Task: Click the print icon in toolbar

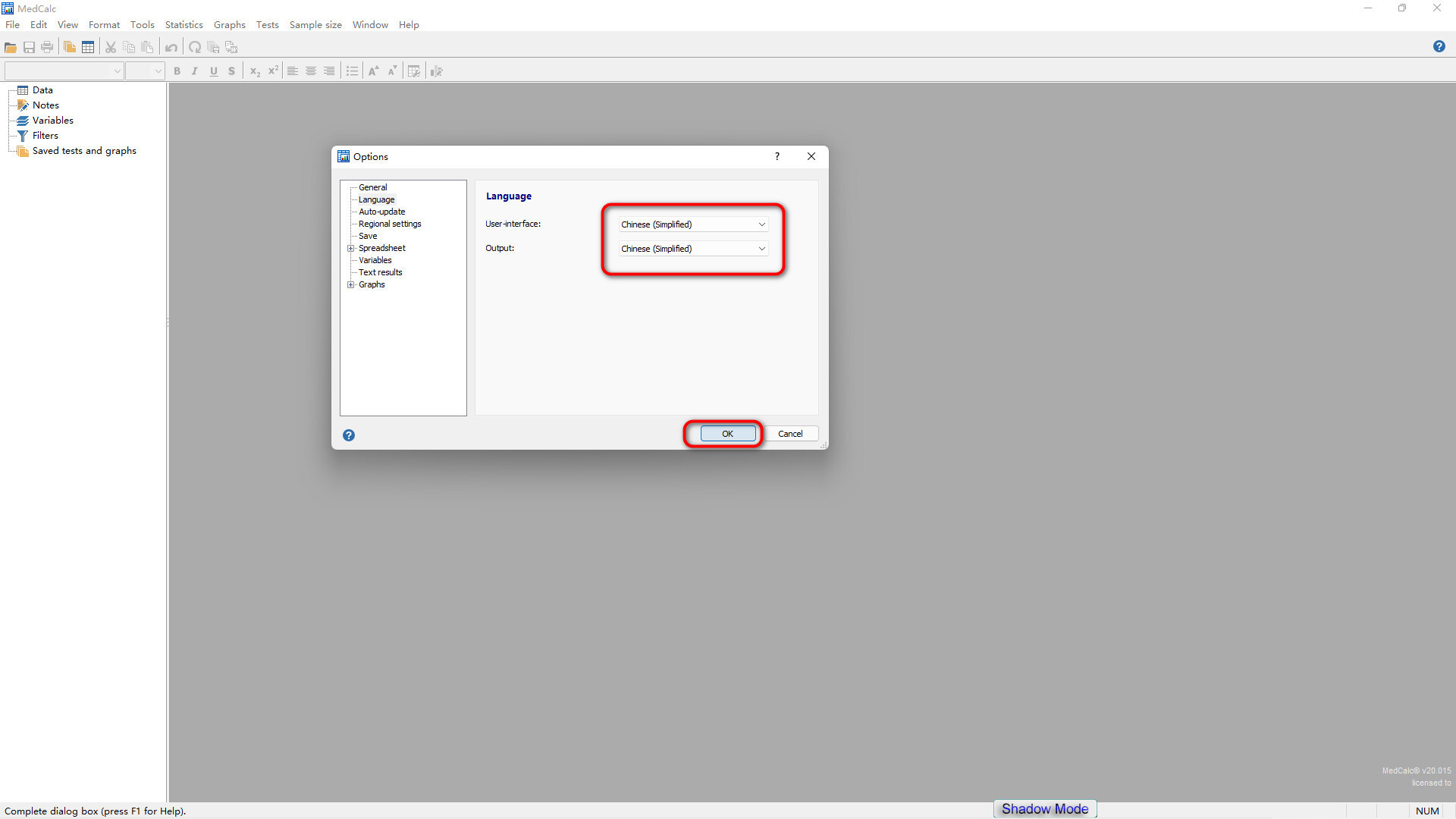Action: [47, 47]
